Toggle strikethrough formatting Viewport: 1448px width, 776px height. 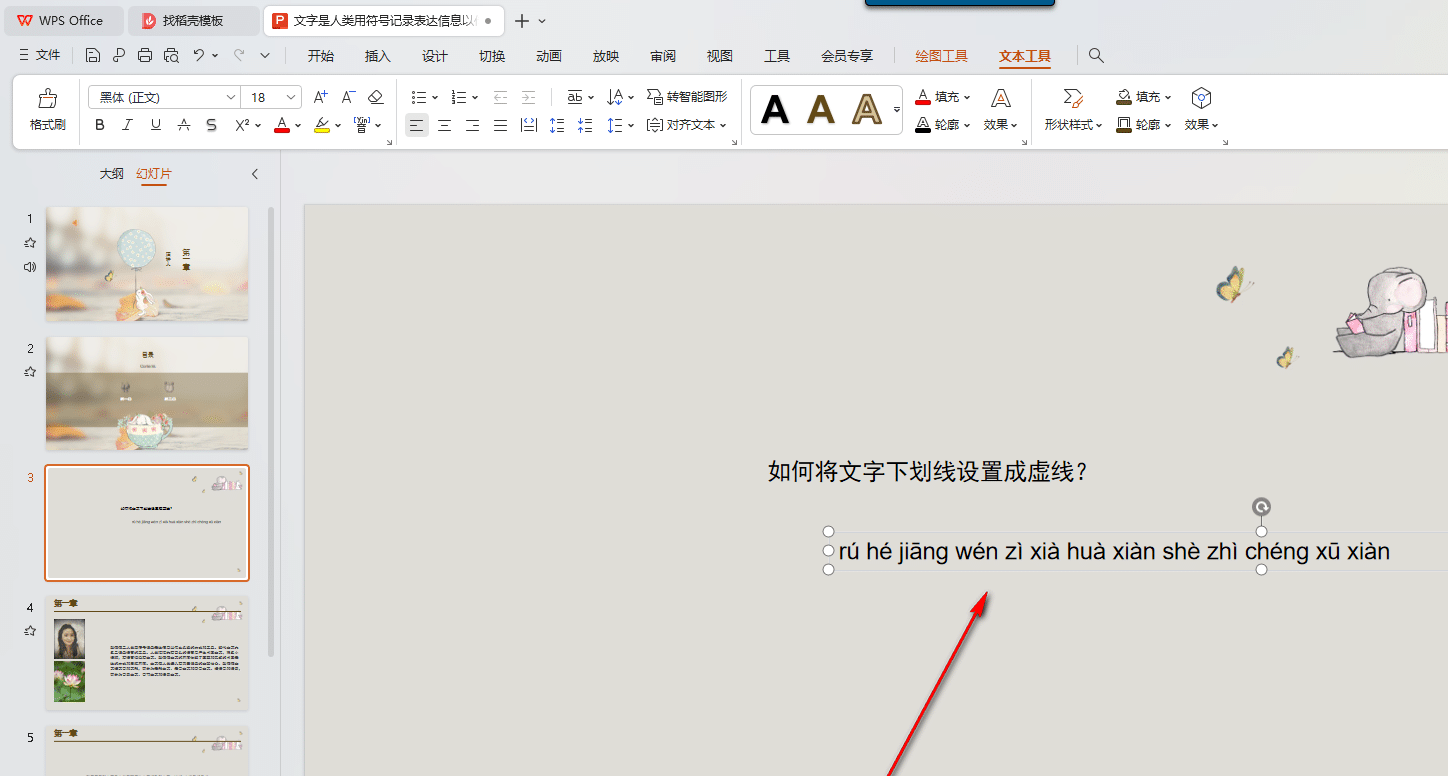[x=183, y=125]
